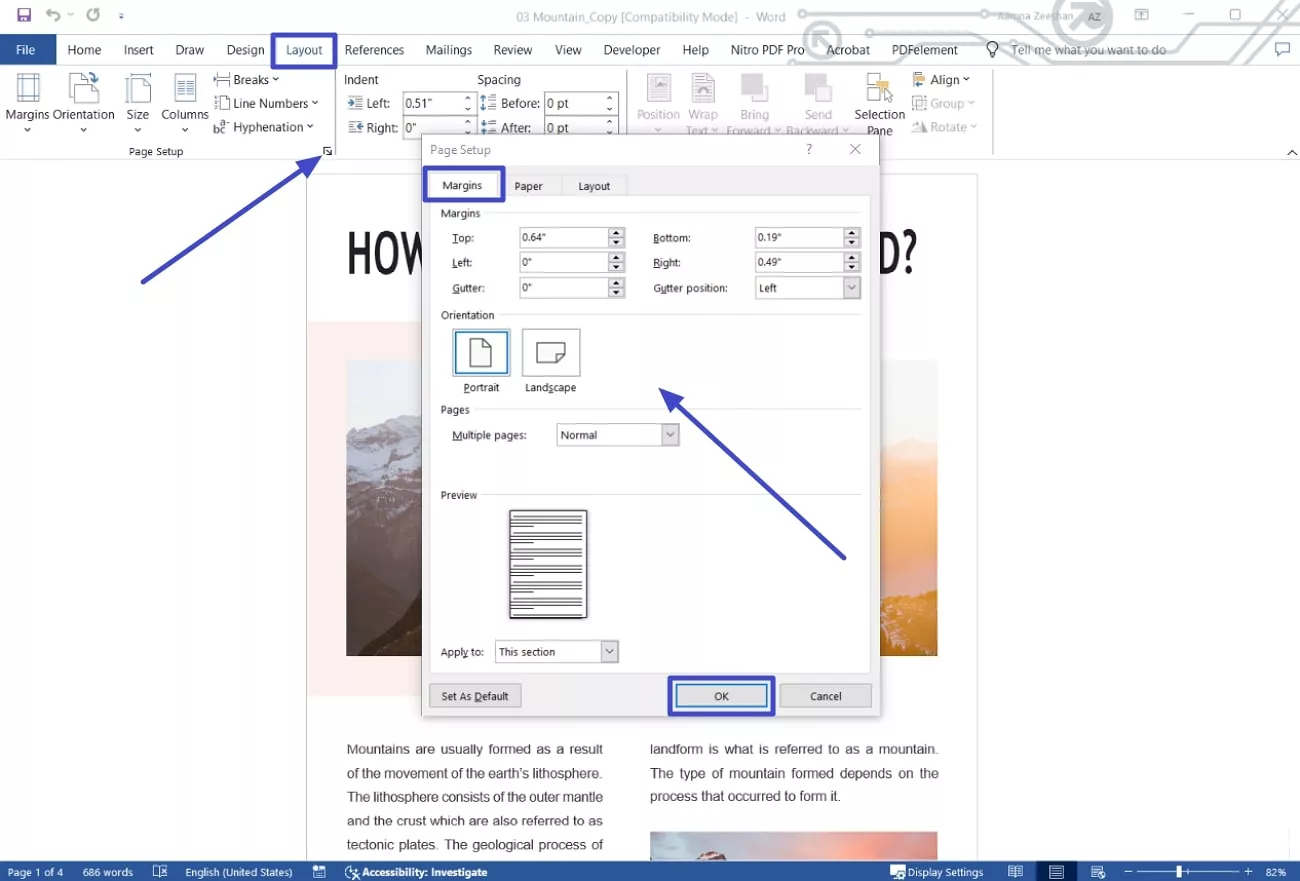Adjust the zoom slider in the status bar

pos(1180,872)
